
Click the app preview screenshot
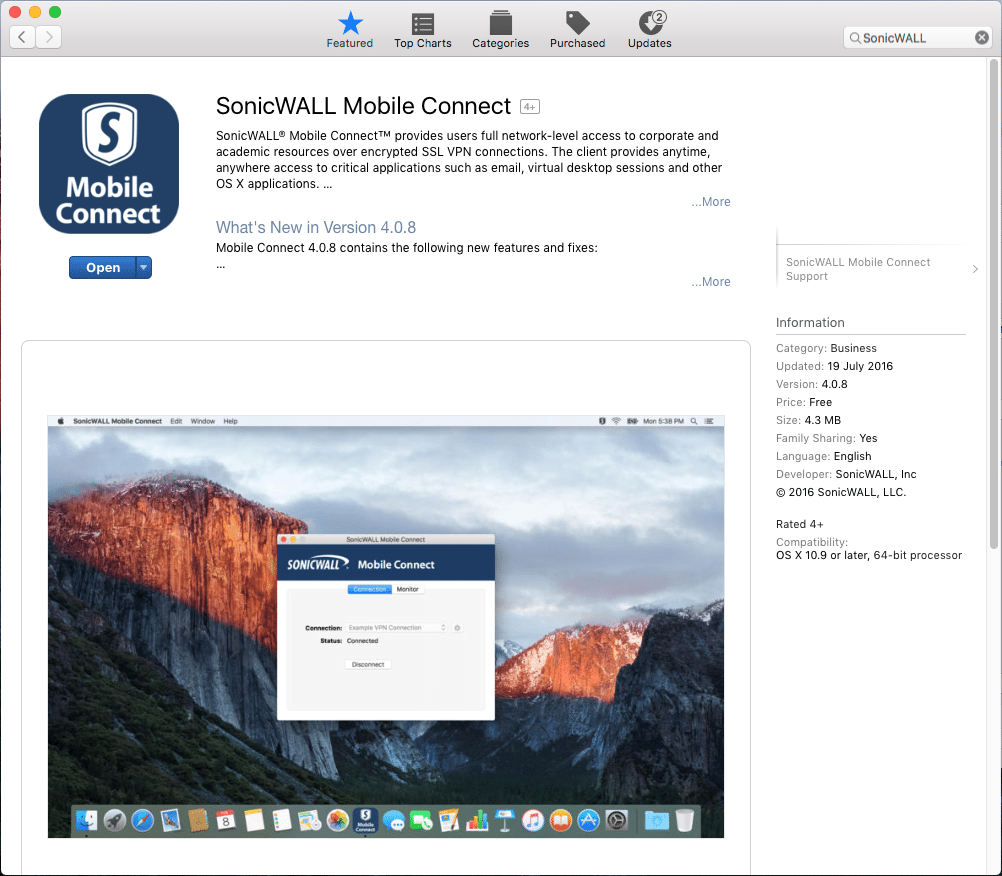[386, 626]
